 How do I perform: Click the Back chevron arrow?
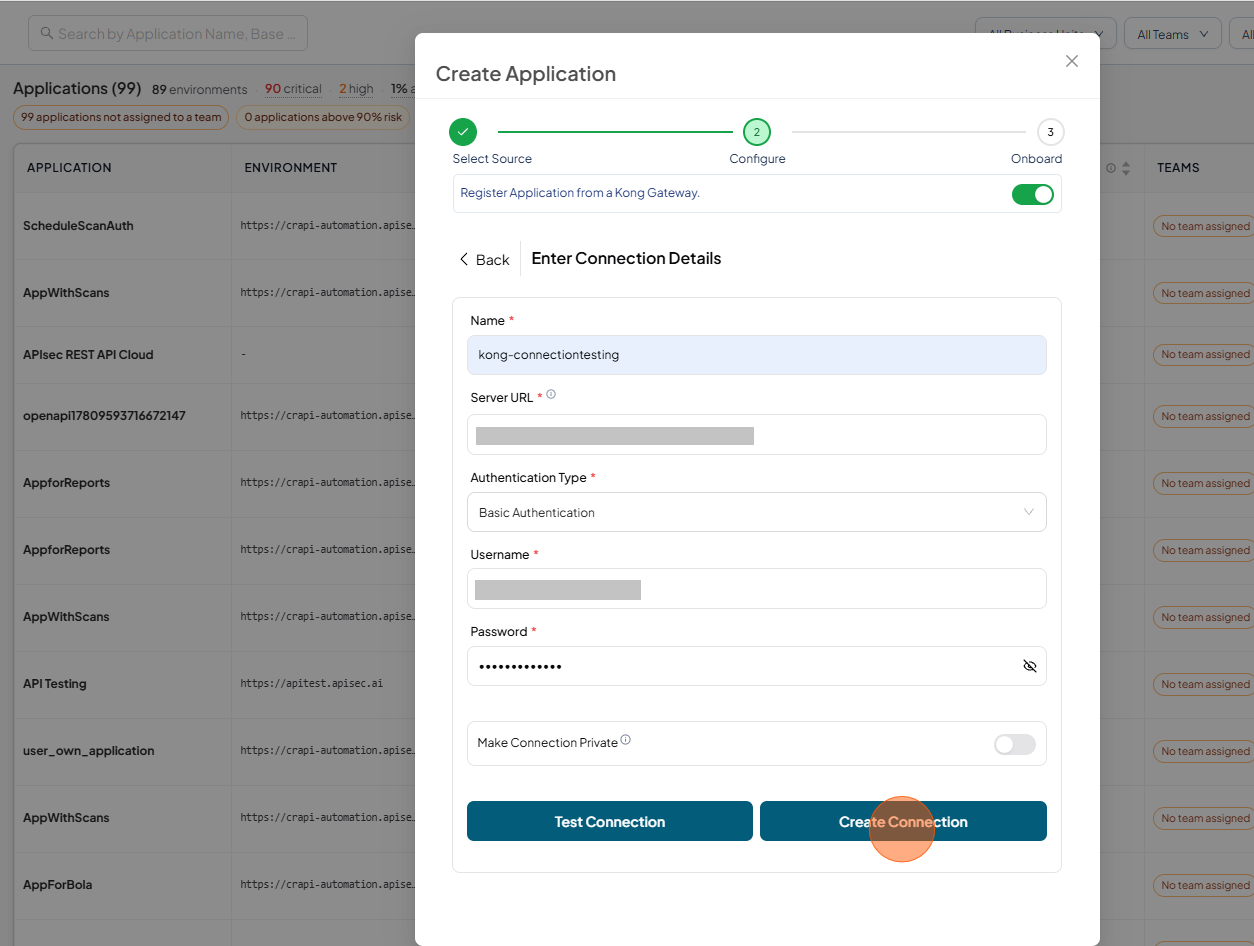(464, 259)
